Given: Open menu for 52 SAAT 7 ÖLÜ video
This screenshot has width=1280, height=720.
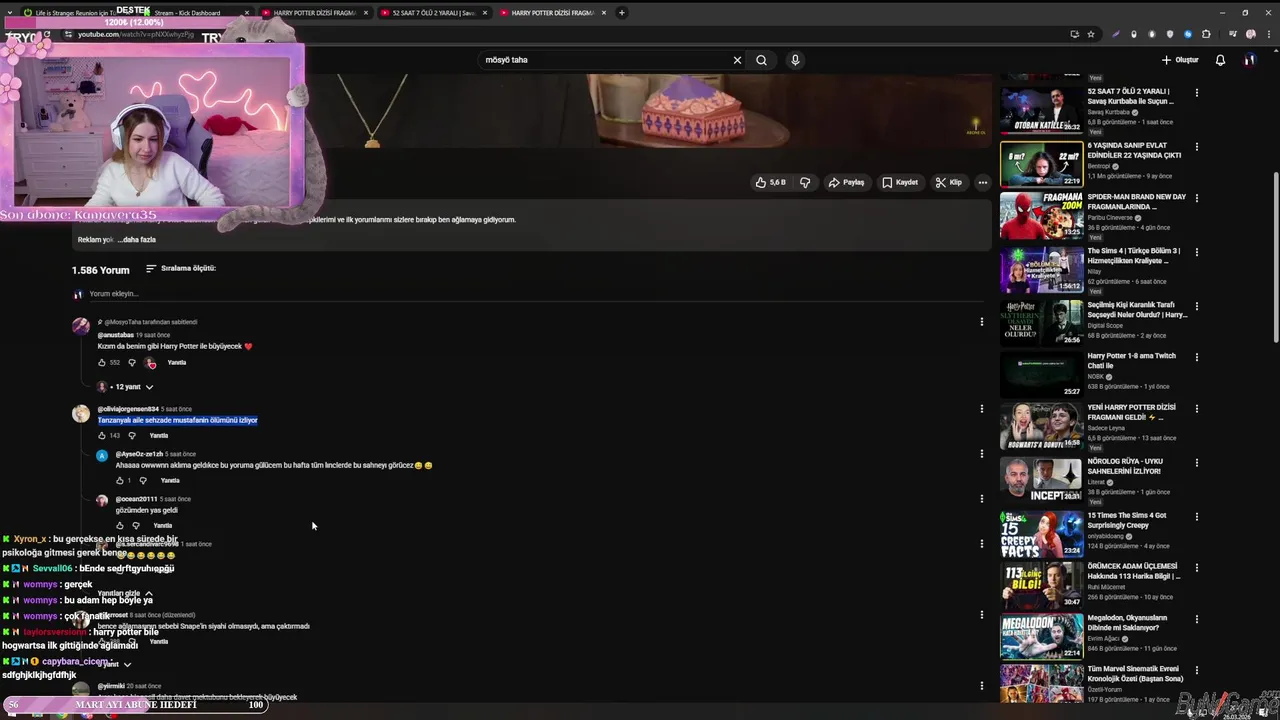Looking at the screenshot, I should click(x=1196, y=93).
